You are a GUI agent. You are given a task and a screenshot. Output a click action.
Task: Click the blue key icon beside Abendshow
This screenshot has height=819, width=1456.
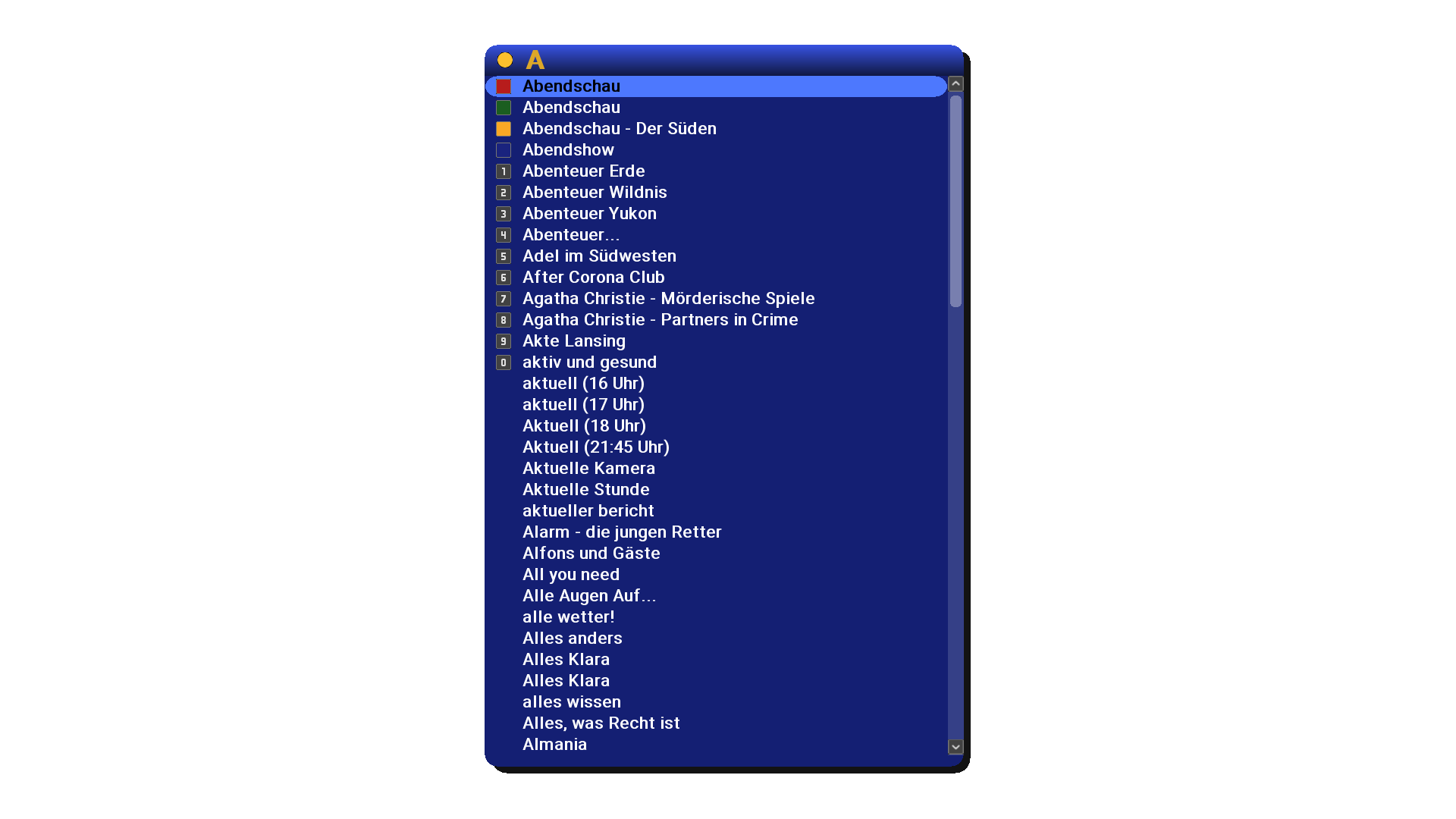[504, 150]
